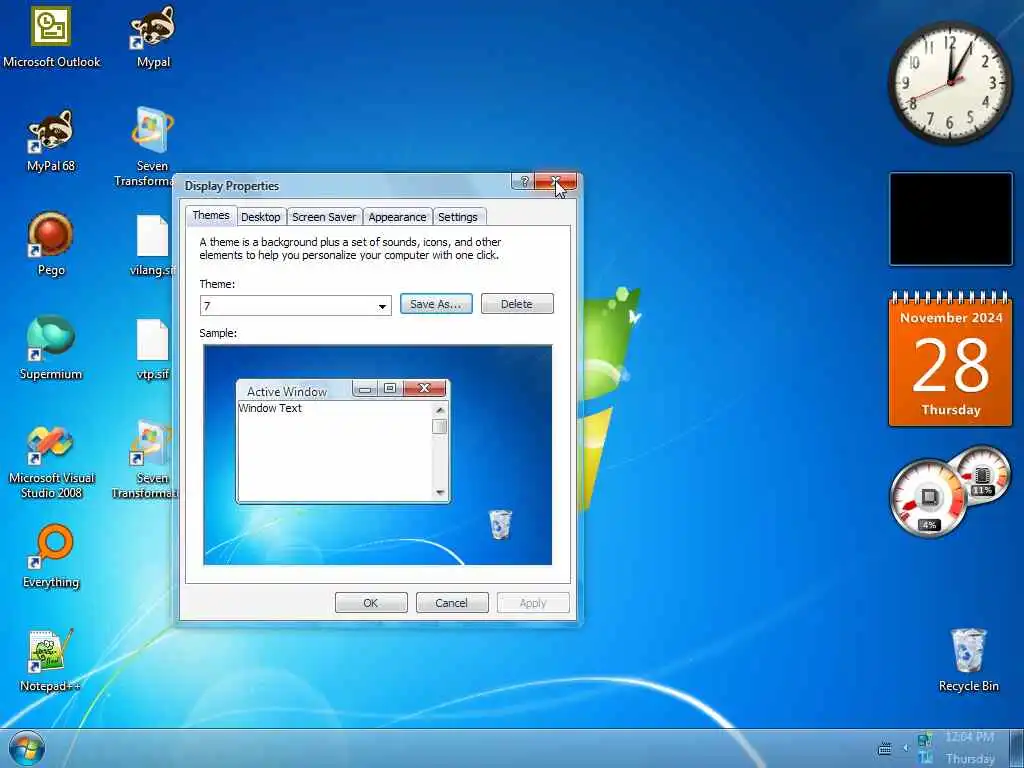Image resolution: width=1024 pixels, height=768 pixels.
Task: Select the Pego desktop shortcut
Action: [x=51, y=245]
